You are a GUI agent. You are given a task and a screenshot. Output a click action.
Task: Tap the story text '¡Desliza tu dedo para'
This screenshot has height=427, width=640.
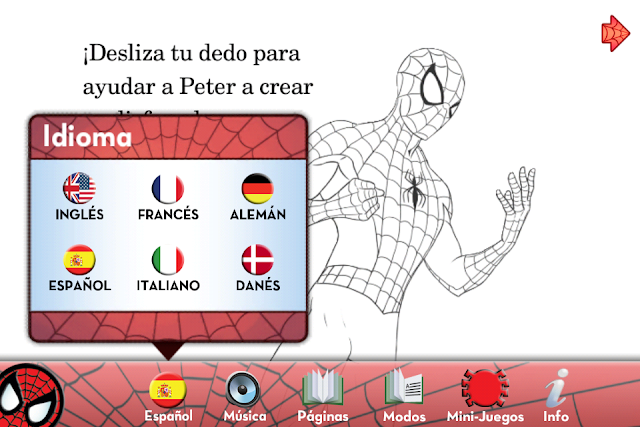(191, 53)
